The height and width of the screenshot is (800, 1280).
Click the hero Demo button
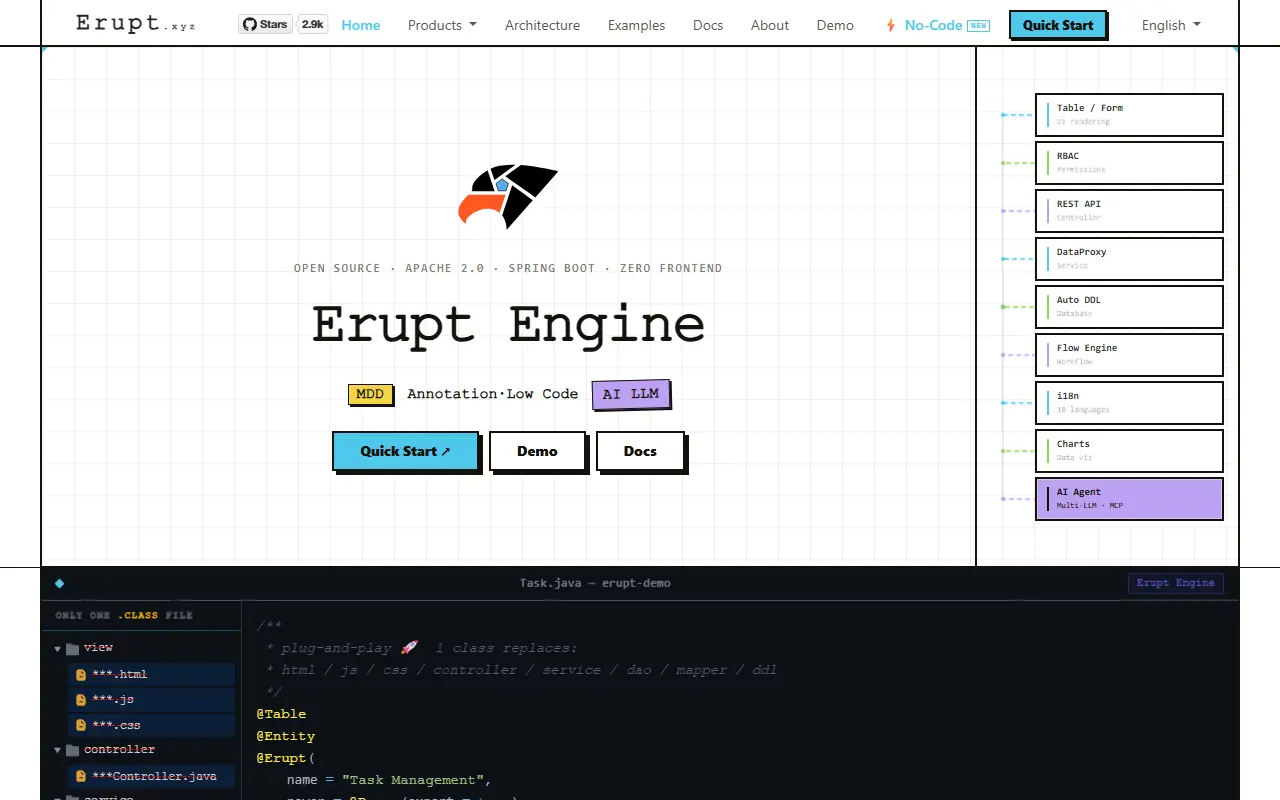tap(537, 451)
